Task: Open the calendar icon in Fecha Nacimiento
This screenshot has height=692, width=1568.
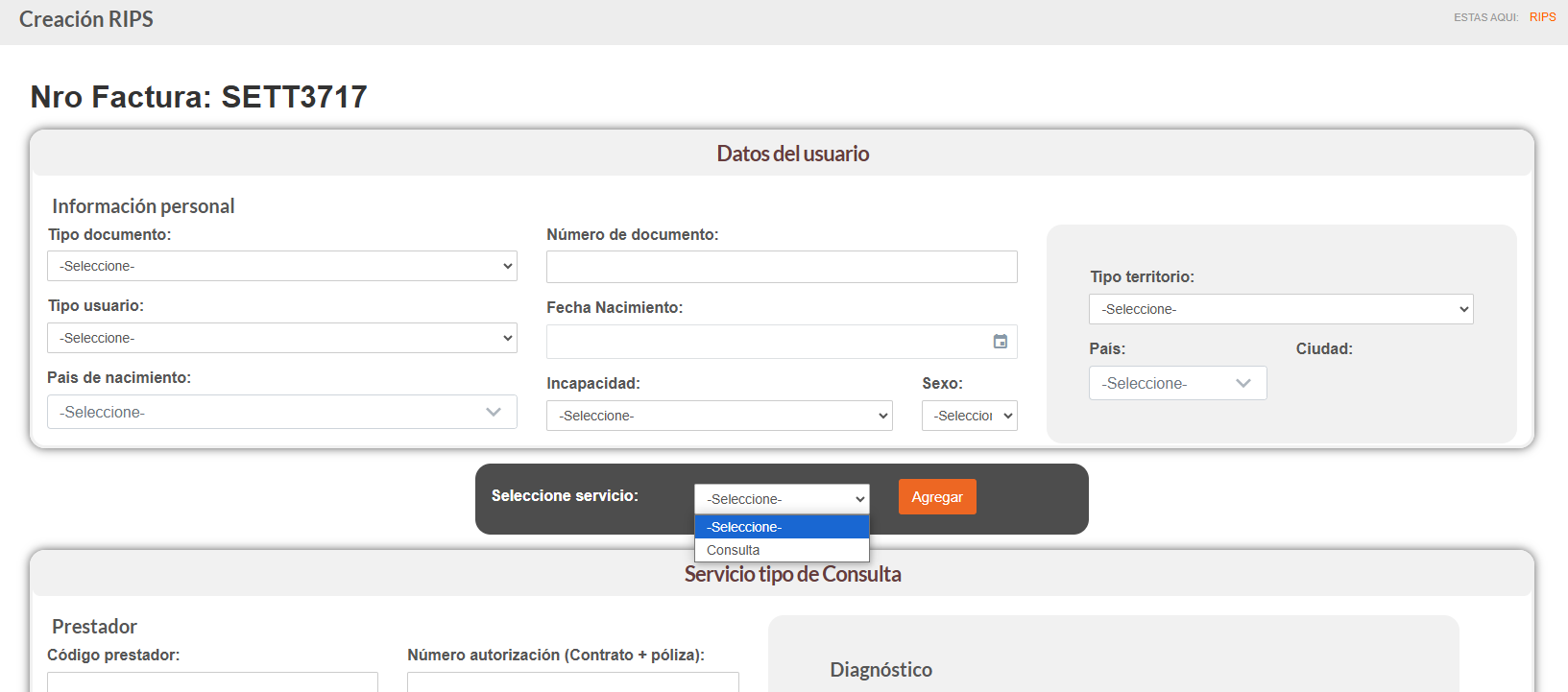Action: [1000, 342]
